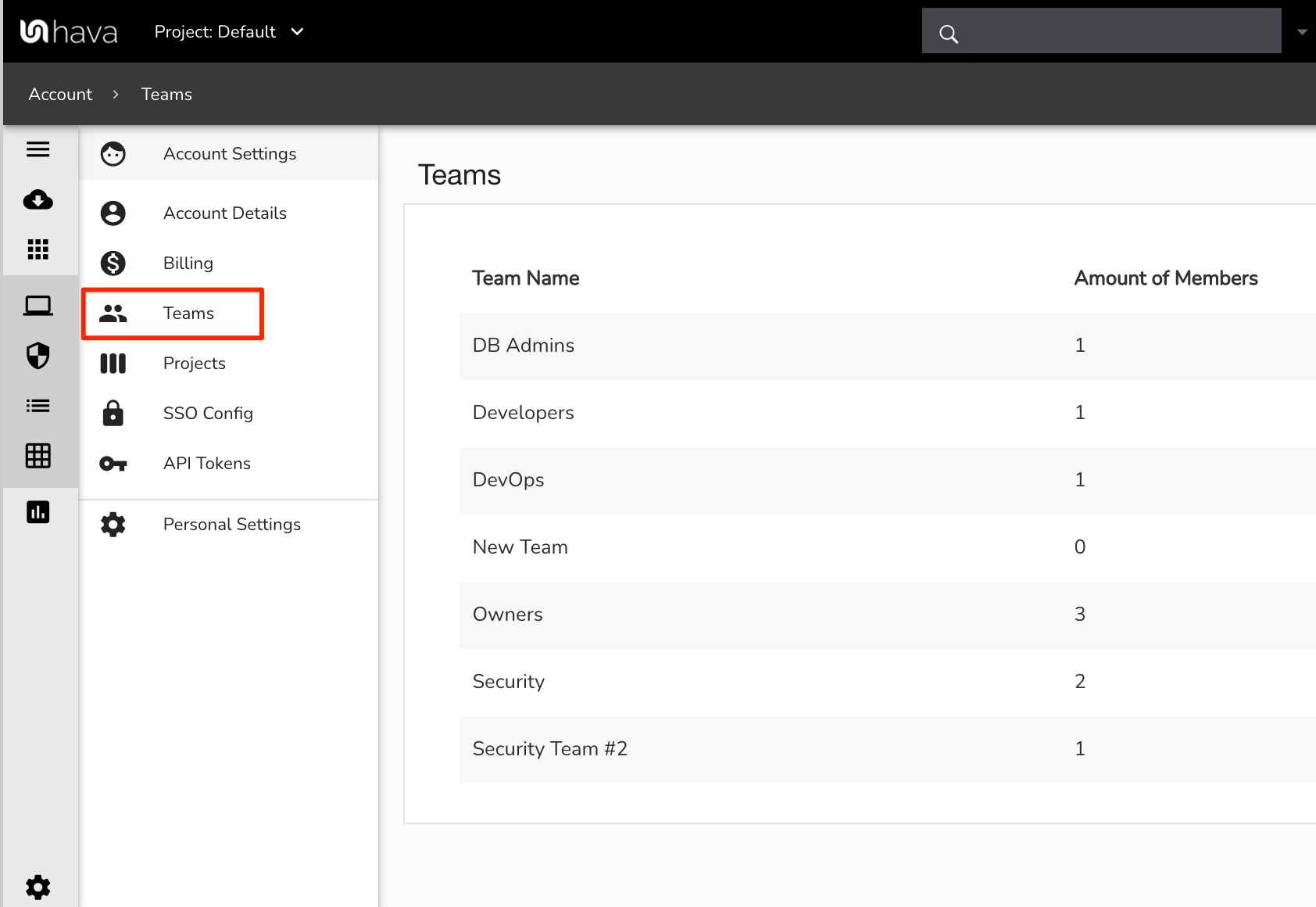Navigate to API Tokens
Screen dimensions: 1316x907
tap(206, 464)
